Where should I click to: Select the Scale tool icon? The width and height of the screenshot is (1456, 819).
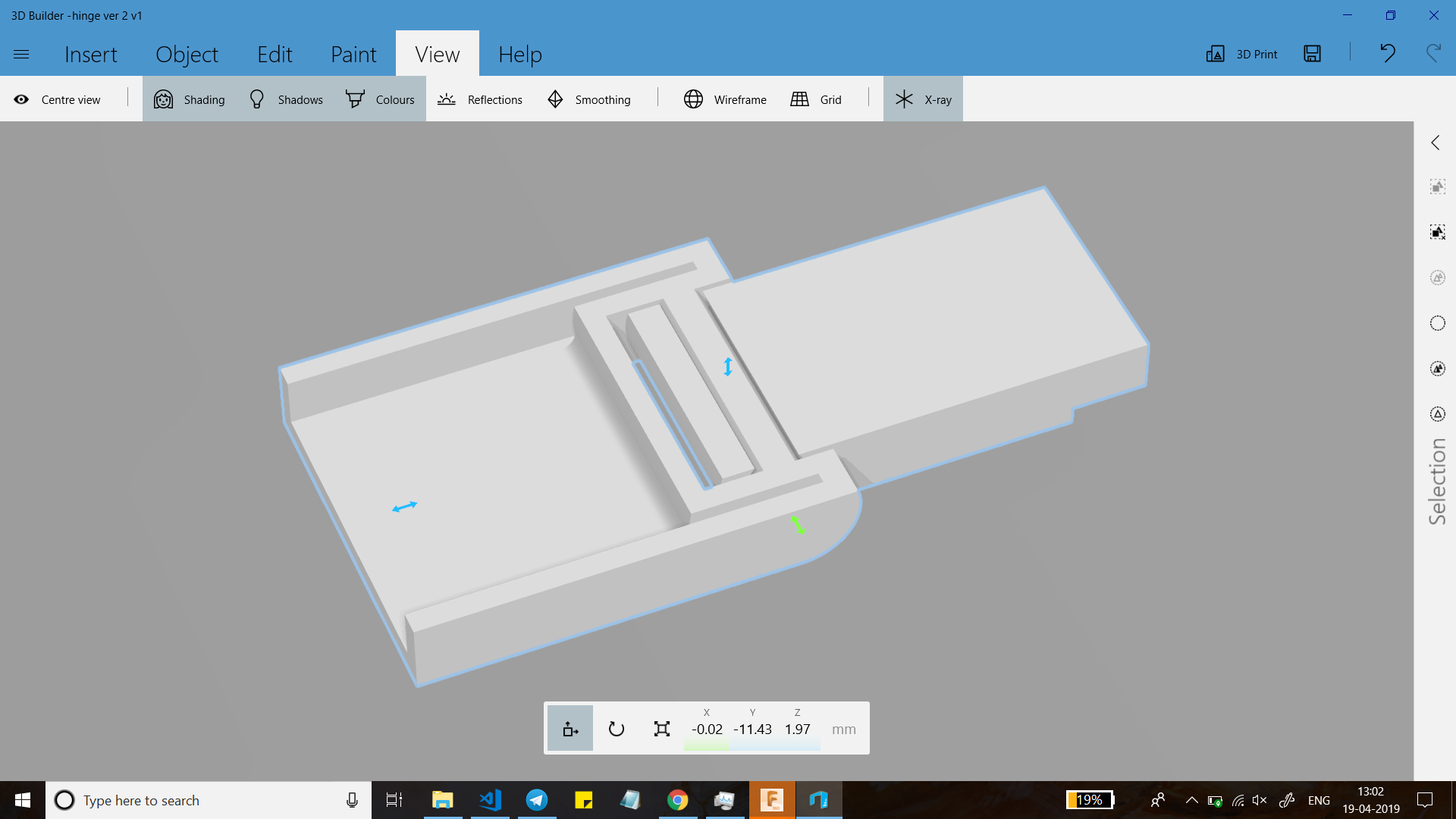coord(661,729)
